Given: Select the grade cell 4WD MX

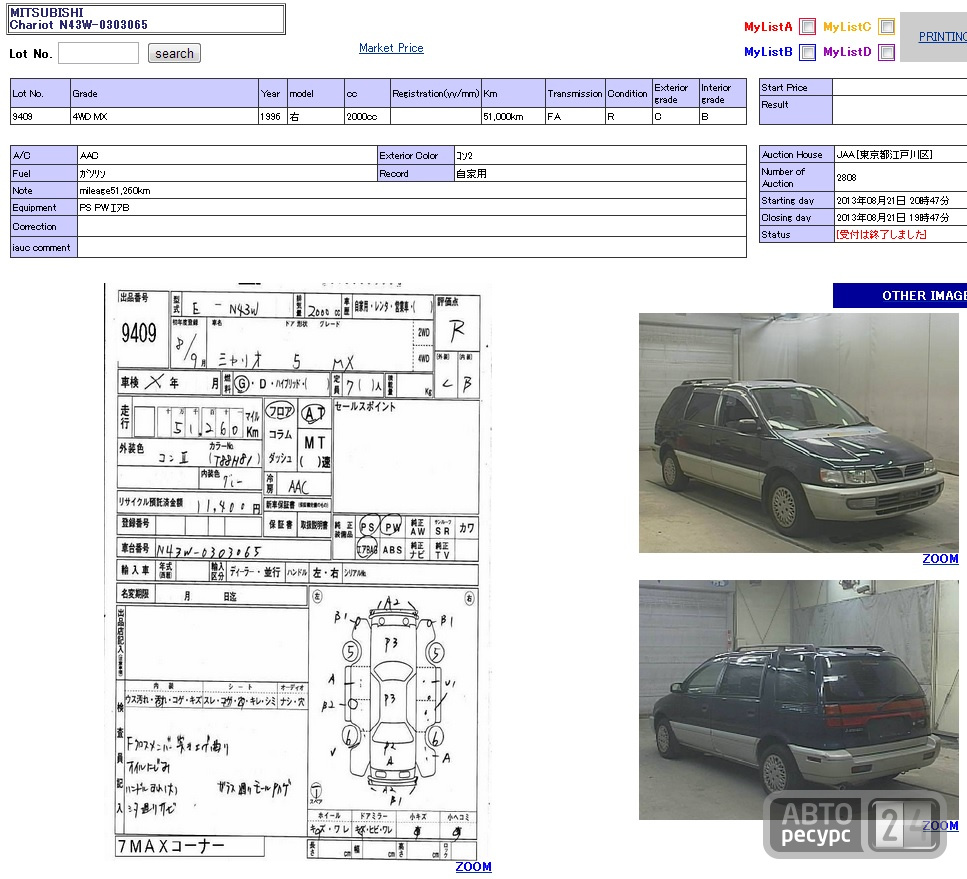Looking at the screenshot, I should click(x=164, y=117).
